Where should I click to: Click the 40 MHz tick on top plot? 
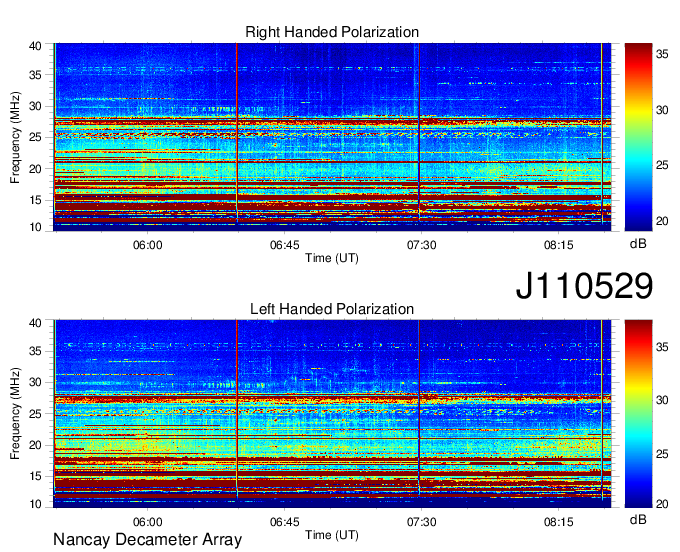(35, 46)
